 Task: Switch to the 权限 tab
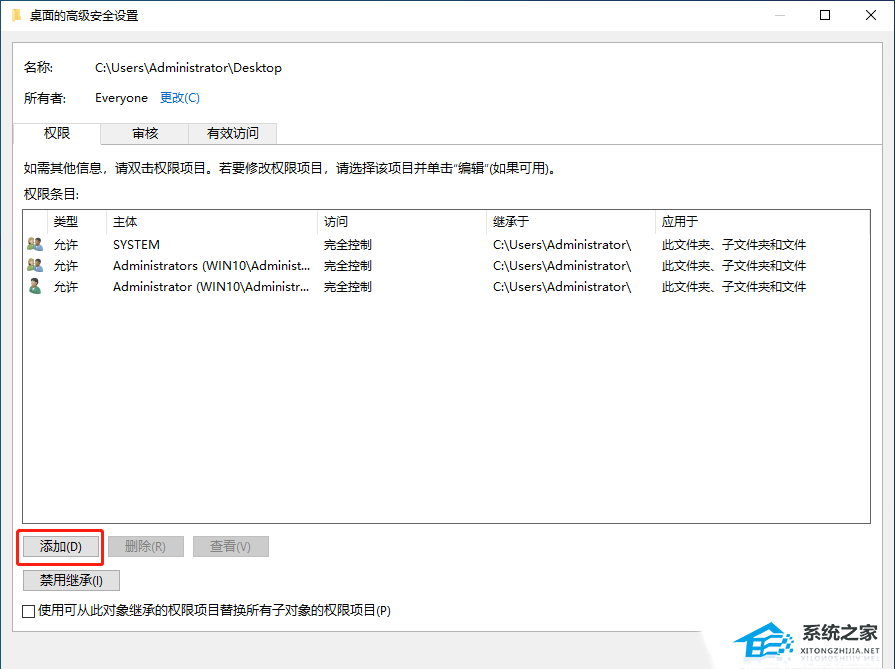57,134
